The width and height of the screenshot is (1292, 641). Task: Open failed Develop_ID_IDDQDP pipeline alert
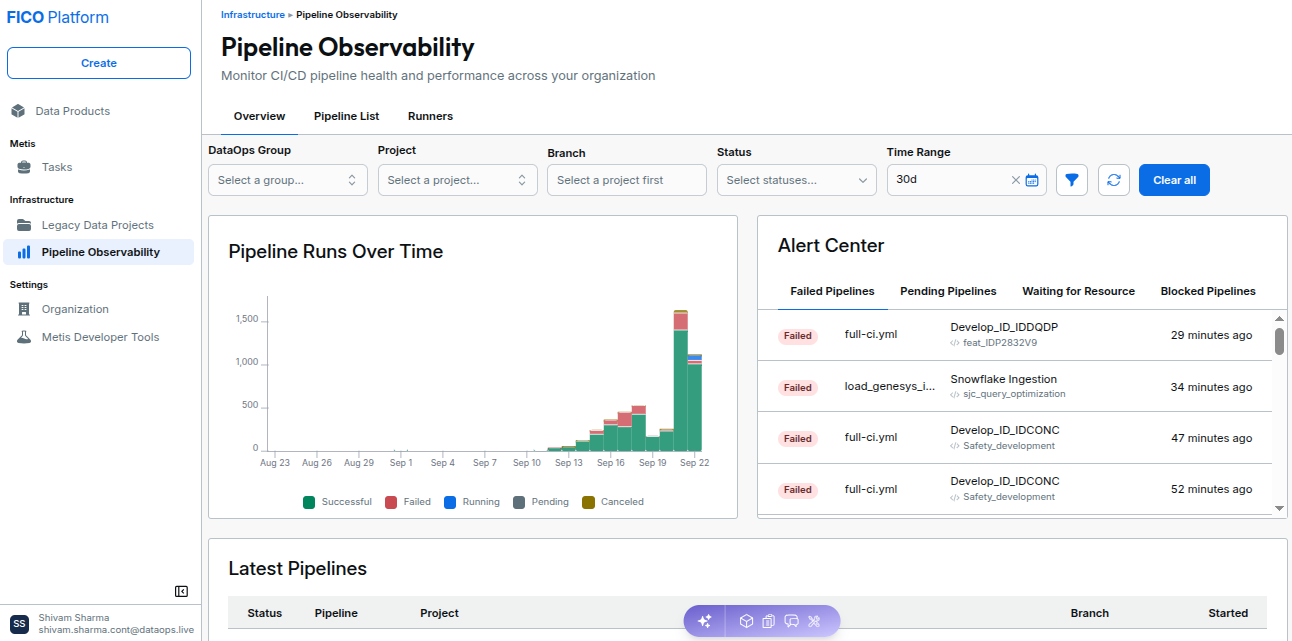1015,335
